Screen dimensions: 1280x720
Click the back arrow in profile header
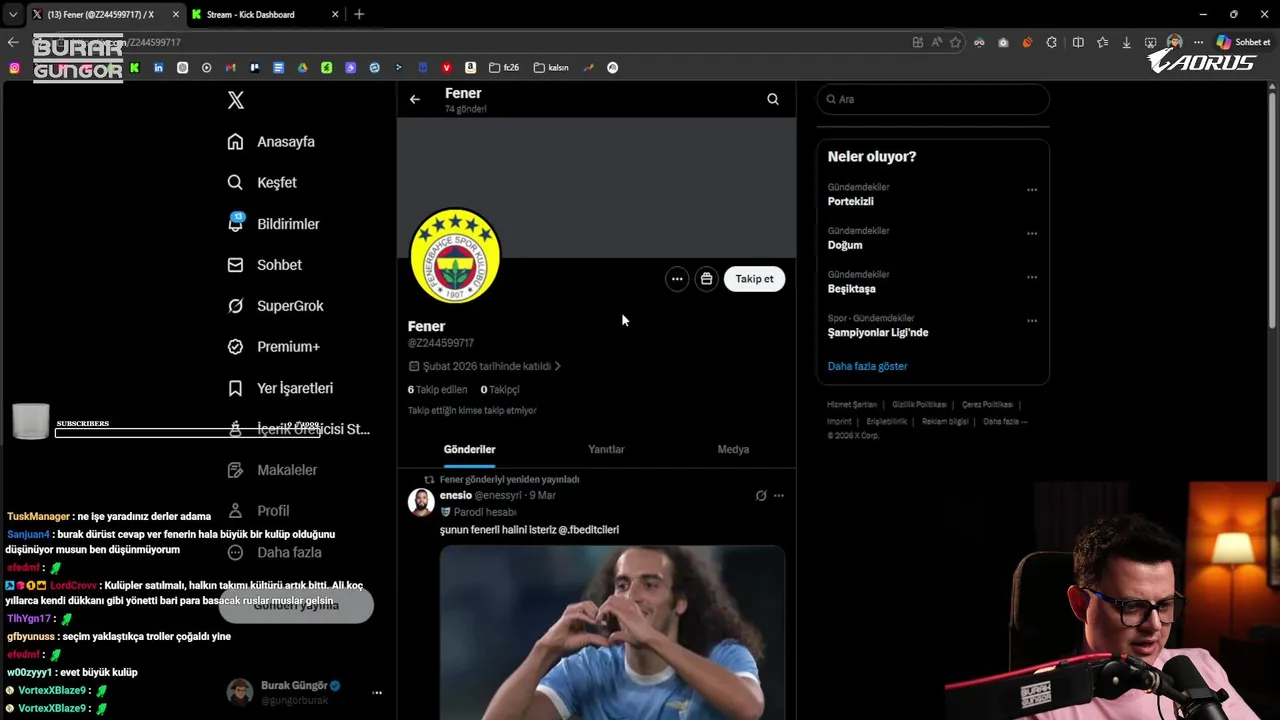click(x=415, y=99)
